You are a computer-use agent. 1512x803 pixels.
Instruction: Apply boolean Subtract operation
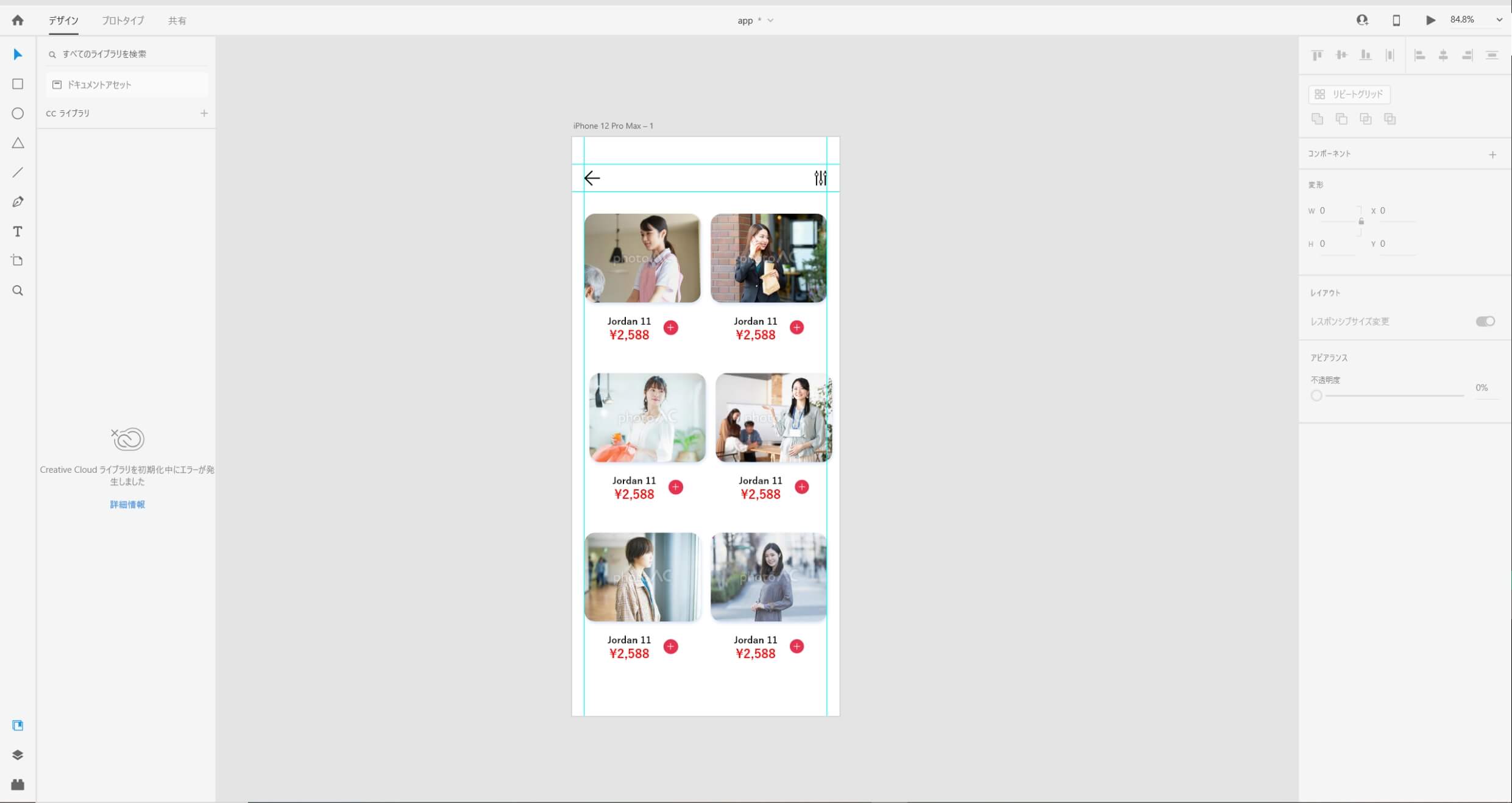[x=1341, y=119]
